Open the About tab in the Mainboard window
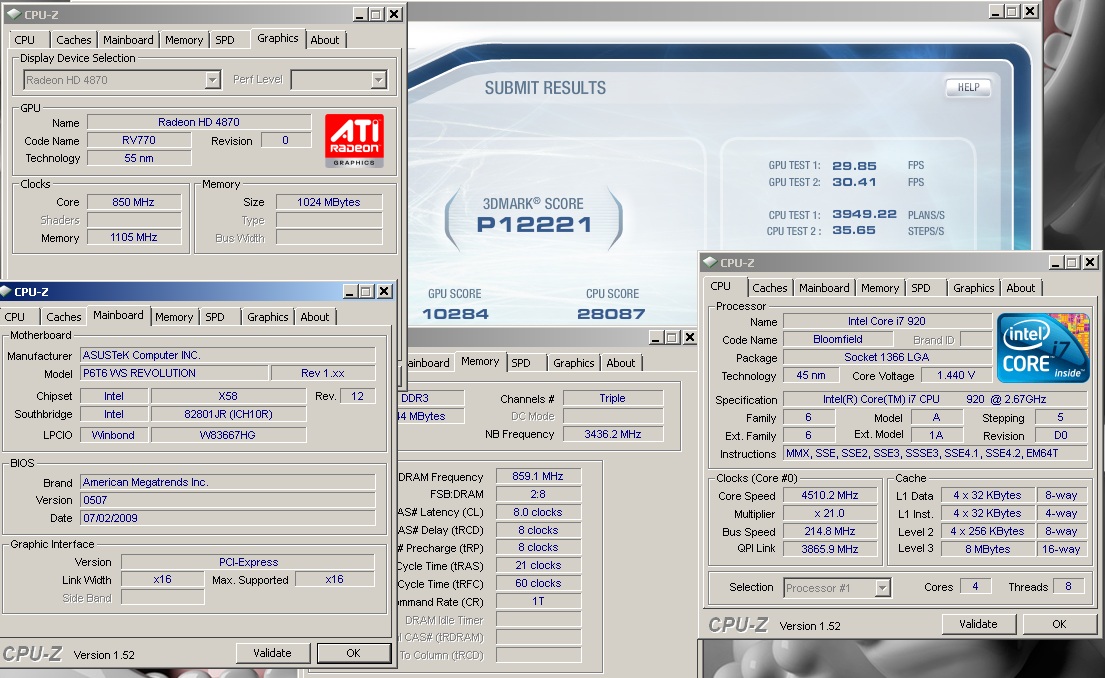The width and height of the screenshot is (1105, 678). pyautogui.click(x=315, y=317)
